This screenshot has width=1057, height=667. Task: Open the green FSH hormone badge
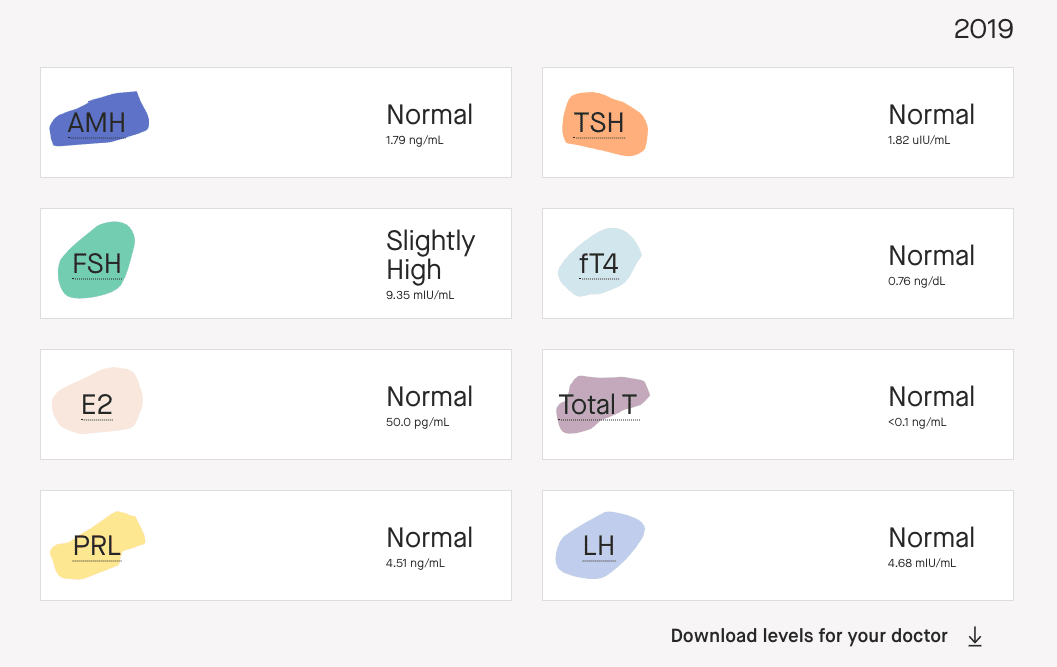click(x=96, y=260)
